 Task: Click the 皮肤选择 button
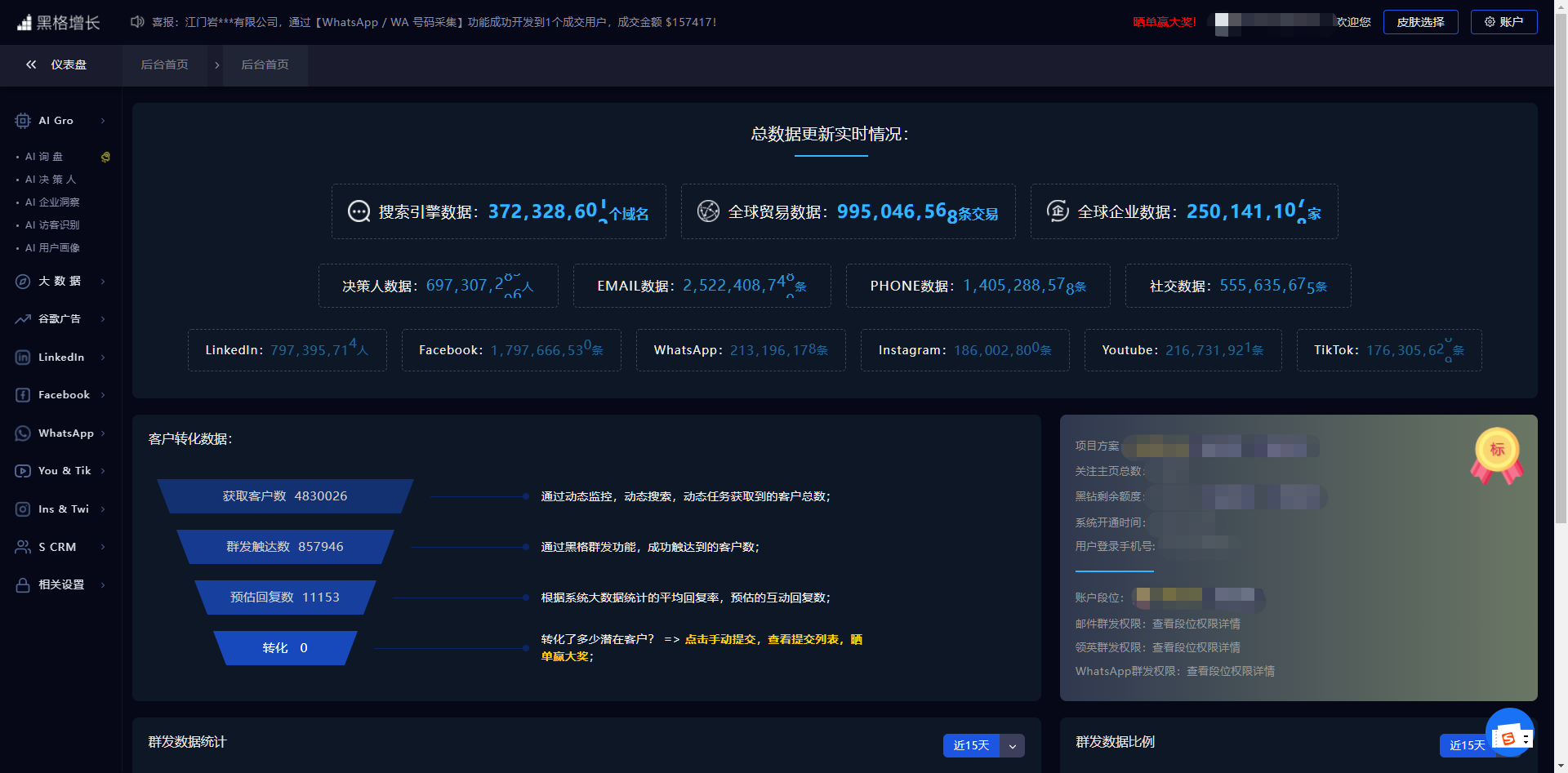click(x=1420, y=22)
